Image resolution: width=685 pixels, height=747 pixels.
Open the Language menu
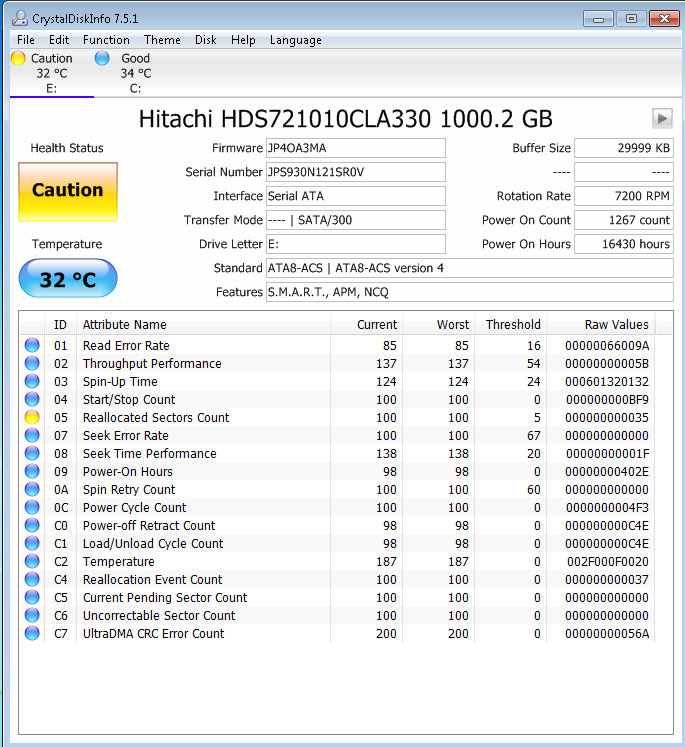pyautogui.click(x=296, y=40)
